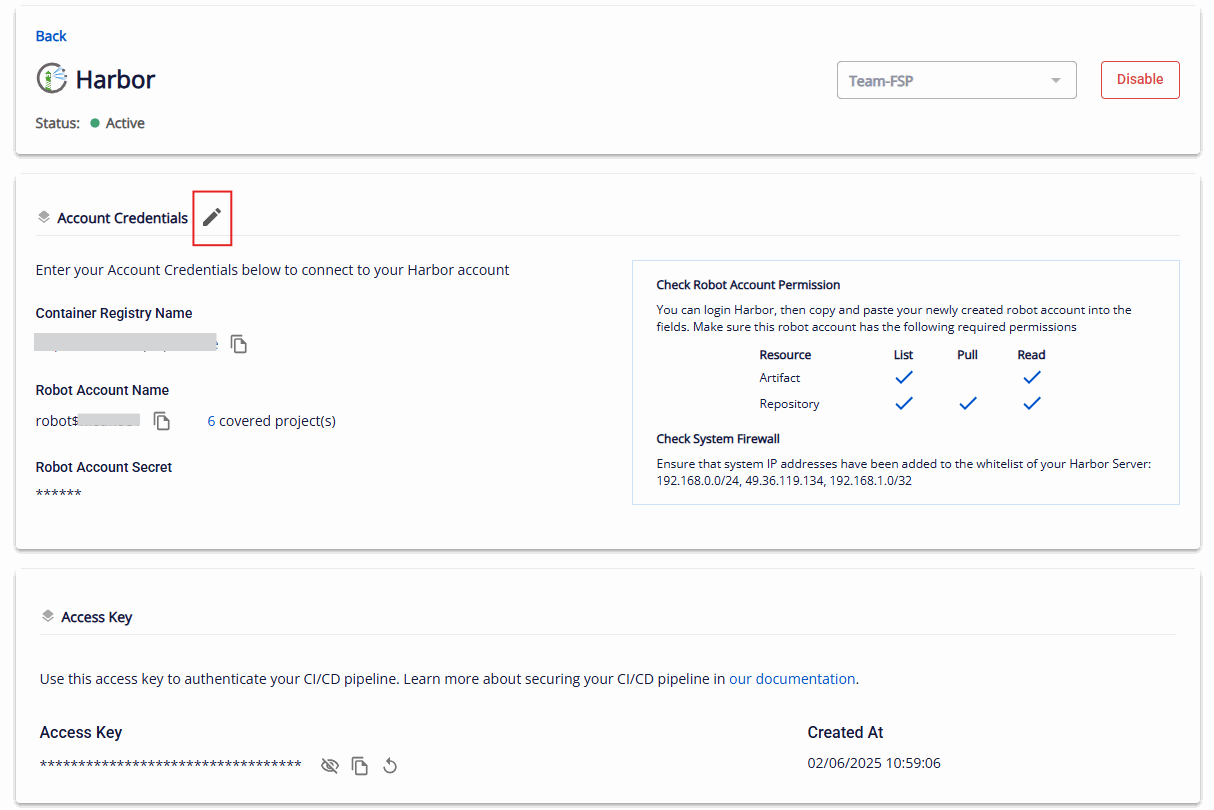Click the Repository Read checkmark
Viewport: 1214px width, 810px height.
[x=1032, y=403]
